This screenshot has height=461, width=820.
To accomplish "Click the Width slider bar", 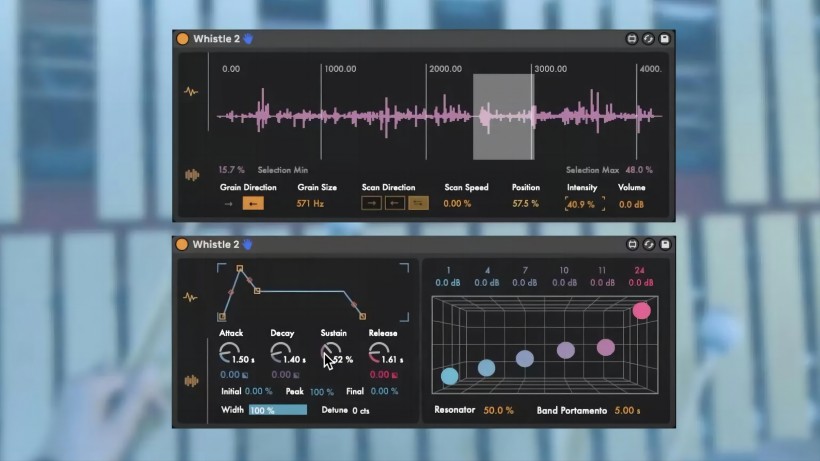I will 278,410.
